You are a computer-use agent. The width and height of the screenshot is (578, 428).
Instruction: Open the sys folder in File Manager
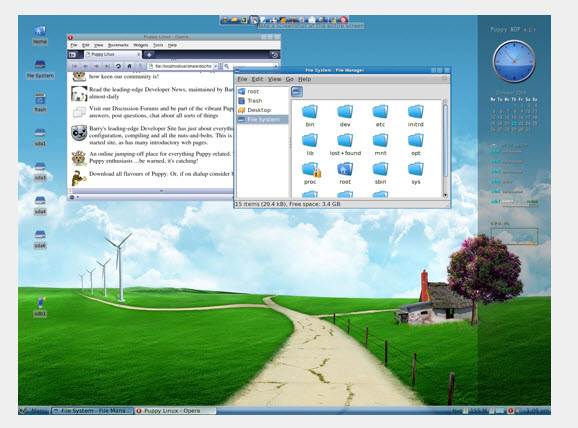(x=416, y=173)
